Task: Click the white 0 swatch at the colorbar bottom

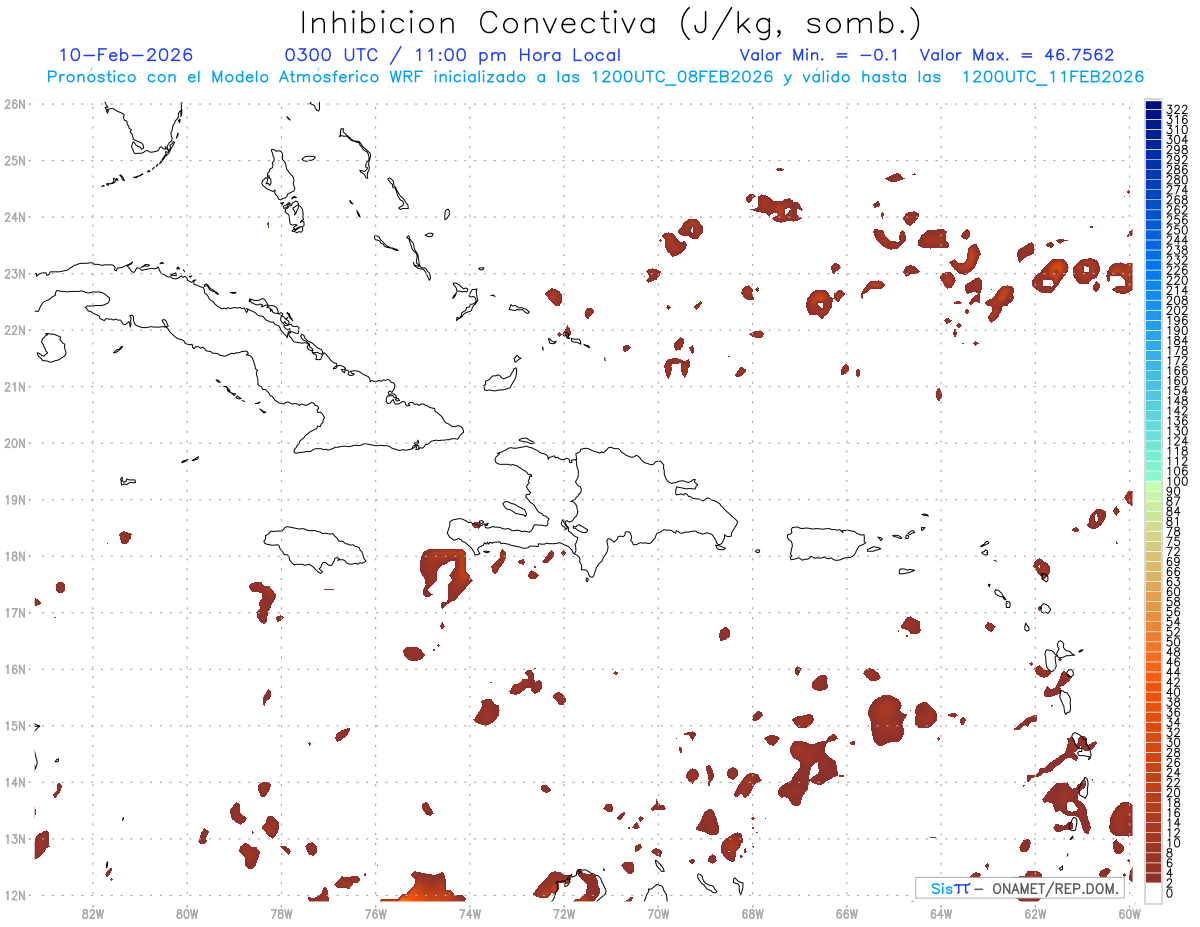Action: click(1153, 893)
